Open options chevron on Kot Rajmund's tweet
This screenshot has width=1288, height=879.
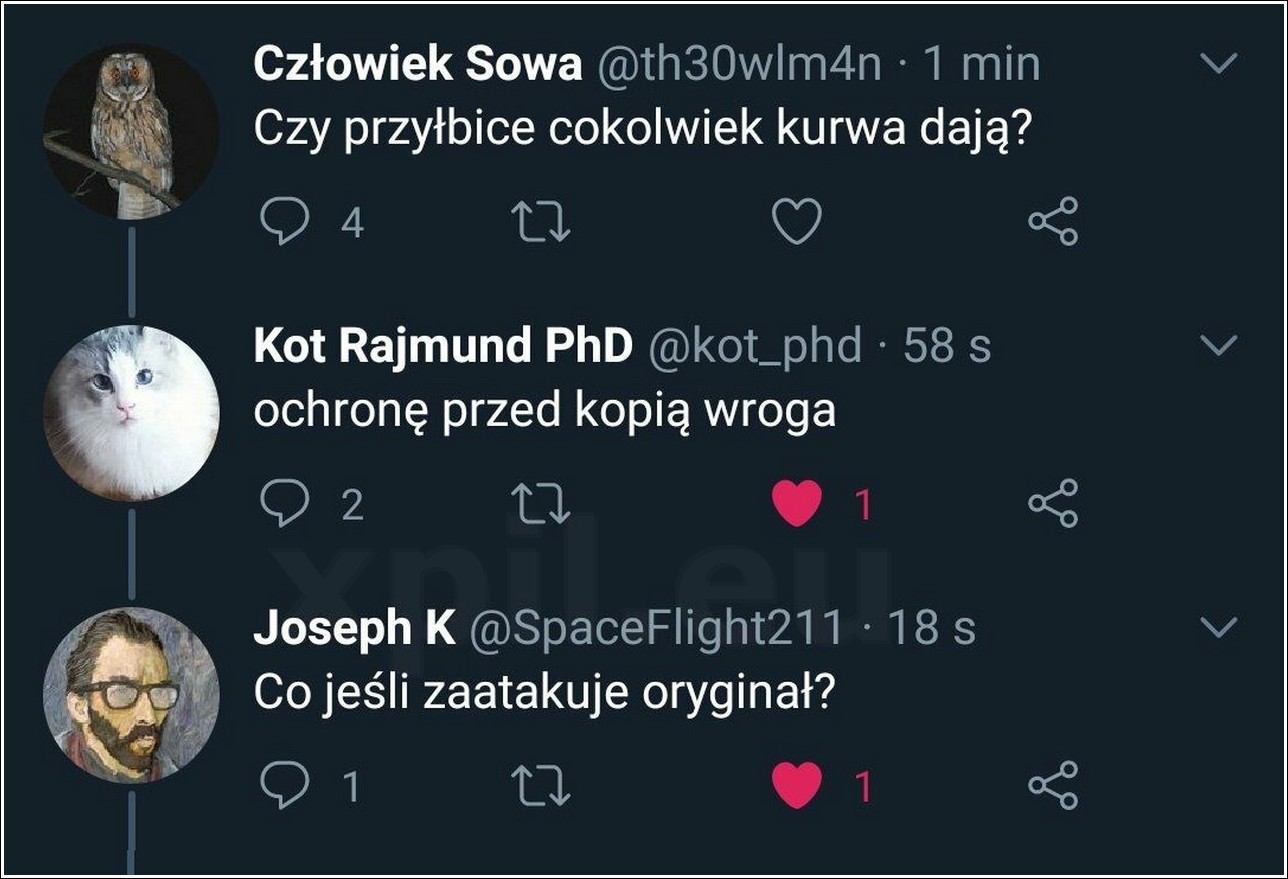1218,347
